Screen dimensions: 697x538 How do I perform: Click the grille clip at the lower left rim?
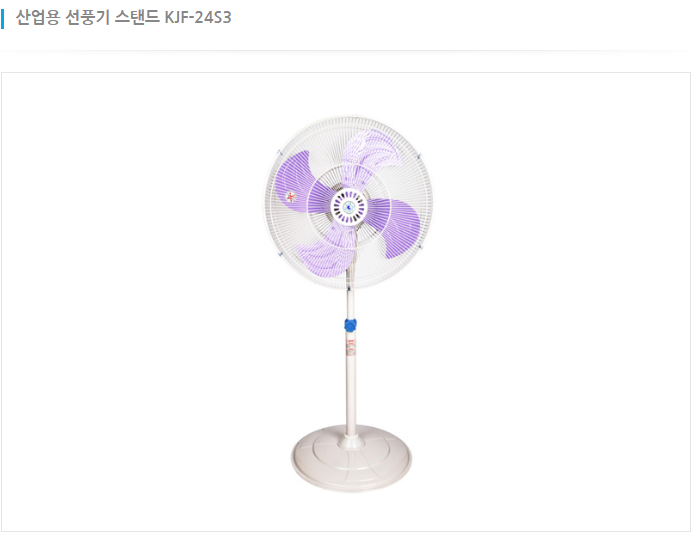point(279,255)
